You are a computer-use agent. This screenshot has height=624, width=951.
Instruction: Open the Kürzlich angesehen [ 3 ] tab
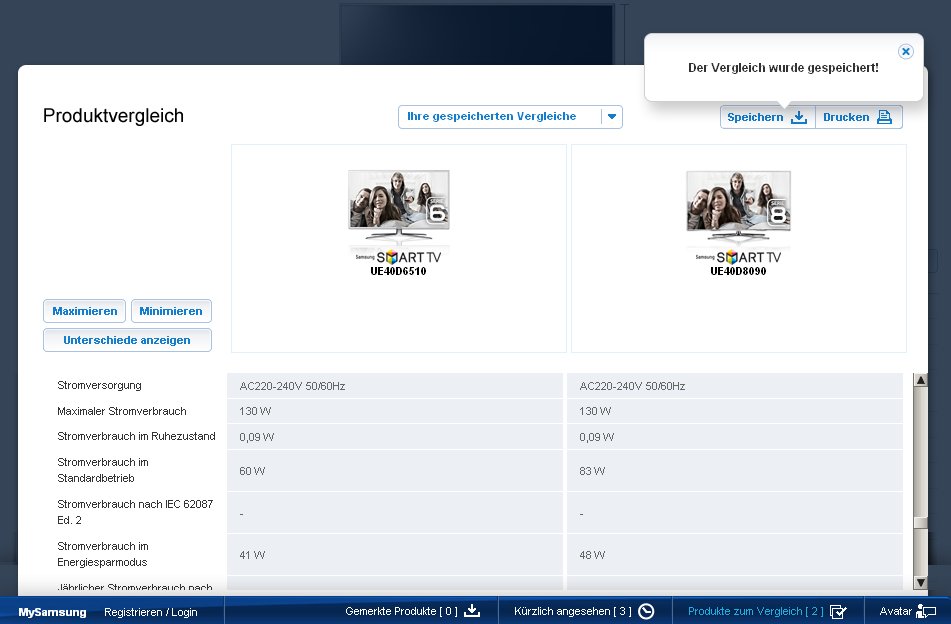pyautogui.click(x=572, y=611)
